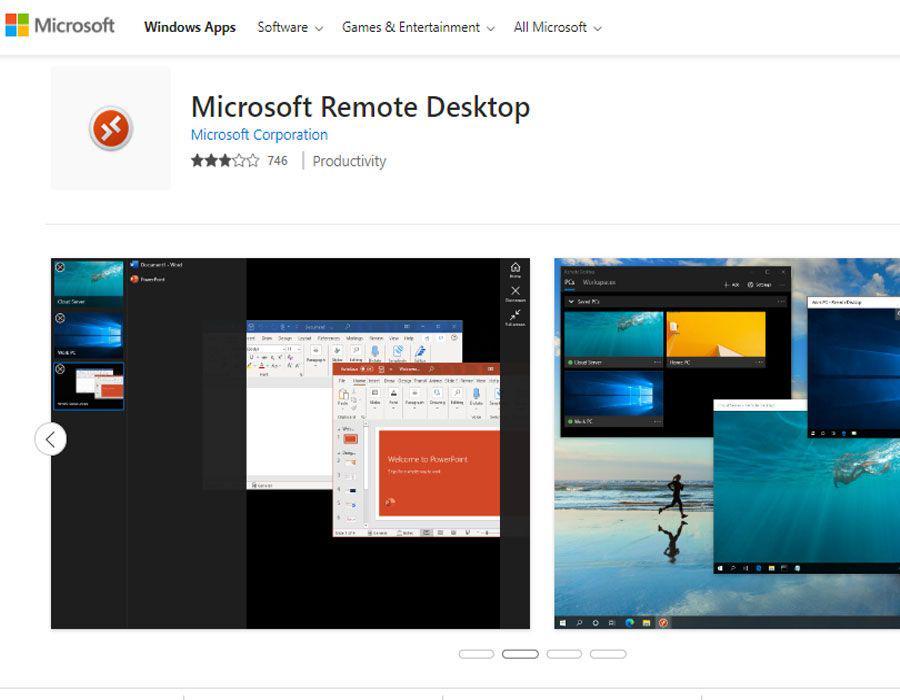Click the previous screenshot arrow button
This screenshot has width=900, height=700.
[x=51, y=439]
